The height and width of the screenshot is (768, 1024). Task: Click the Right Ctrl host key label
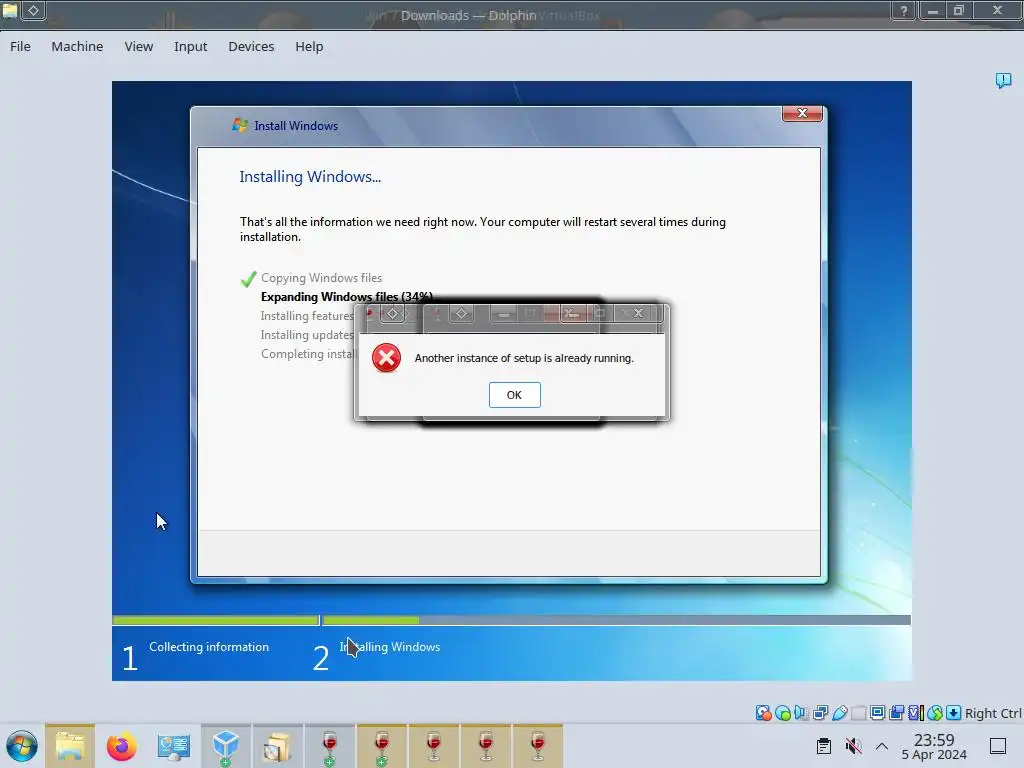(x=993, y=713)
